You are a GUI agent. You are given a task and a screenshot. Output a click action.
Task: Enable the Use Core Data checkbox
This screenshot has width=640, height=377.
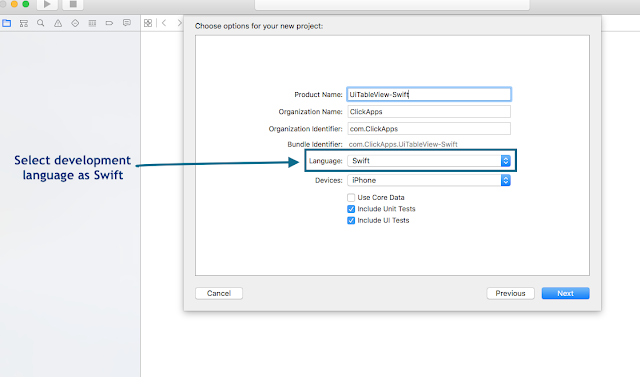pyautogui.click(x=351, y=197)
